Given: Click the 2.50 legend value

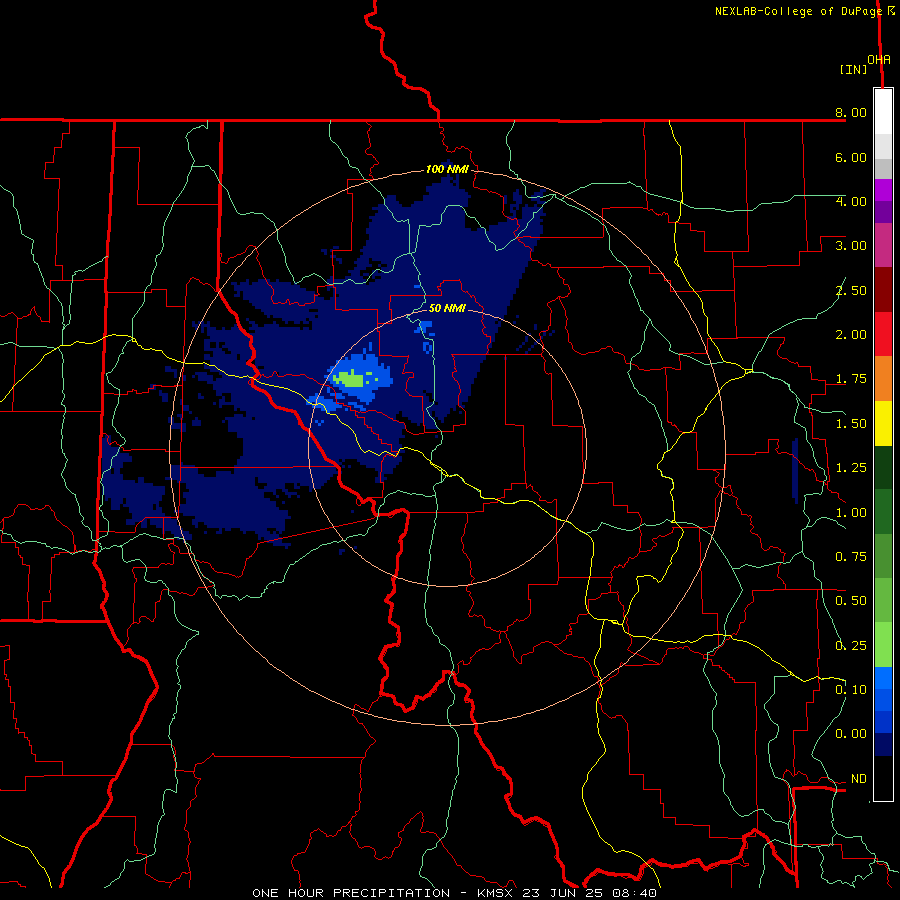Looking at the screenshot, I should point(851,290).
